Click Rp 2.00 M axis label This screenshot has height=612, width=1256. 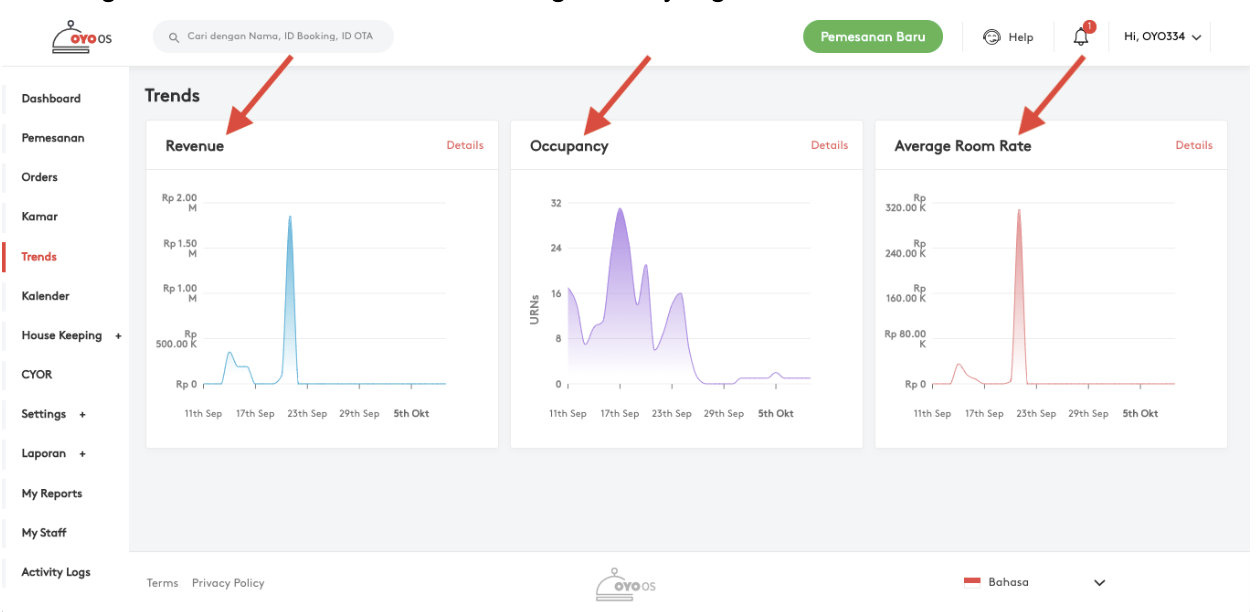pyautogui.click(x=180, y=203)
